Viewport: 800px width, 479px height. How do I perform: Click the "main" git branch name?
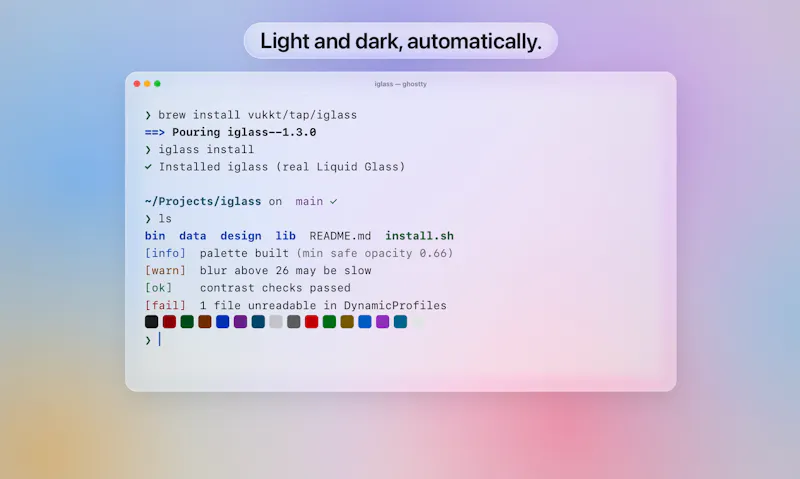coord(309,201)
